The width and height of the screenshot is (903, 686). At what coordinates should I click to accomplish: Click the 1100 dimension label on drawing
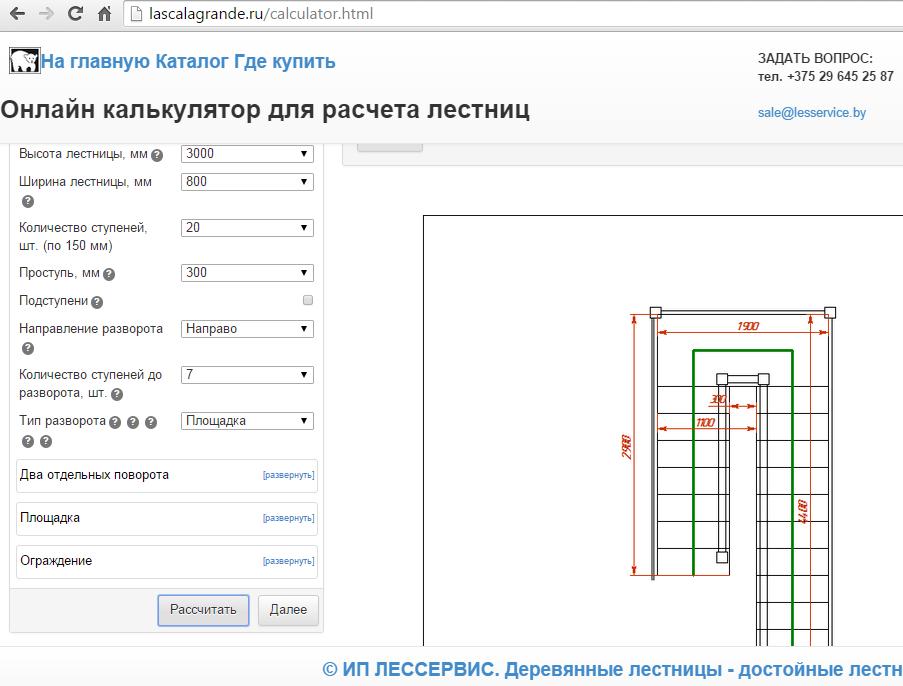click(705, 422)
